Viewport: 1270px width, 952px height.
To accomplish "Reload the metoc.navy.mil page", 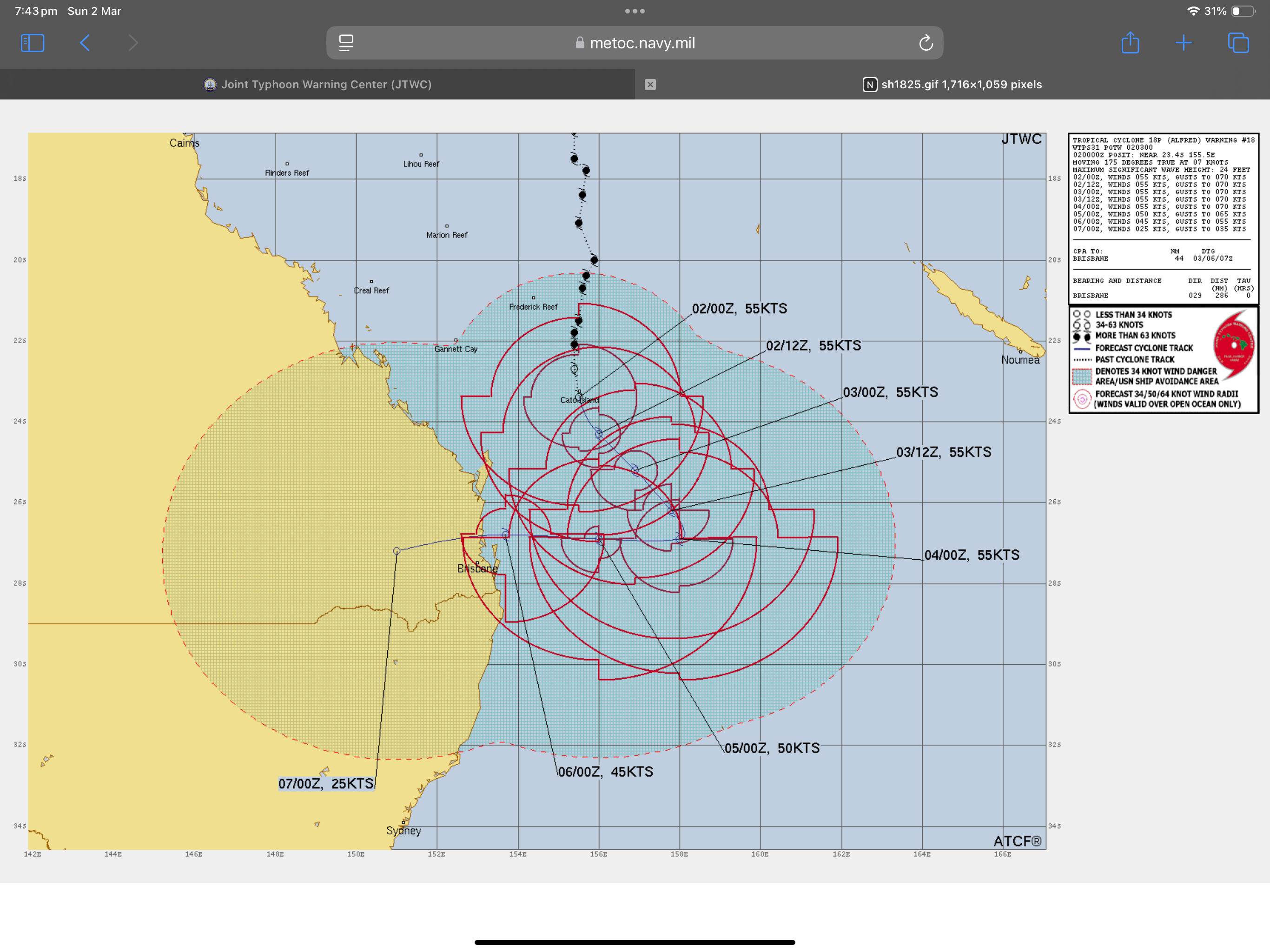I will pos(926,43).
